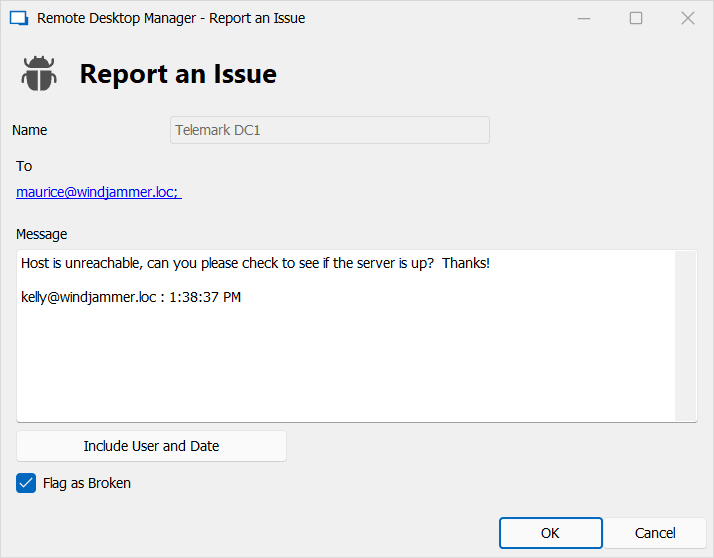714x558 pixels.
Task: Minimize the Report an Issue window
Action: click(x=584, y=18)
